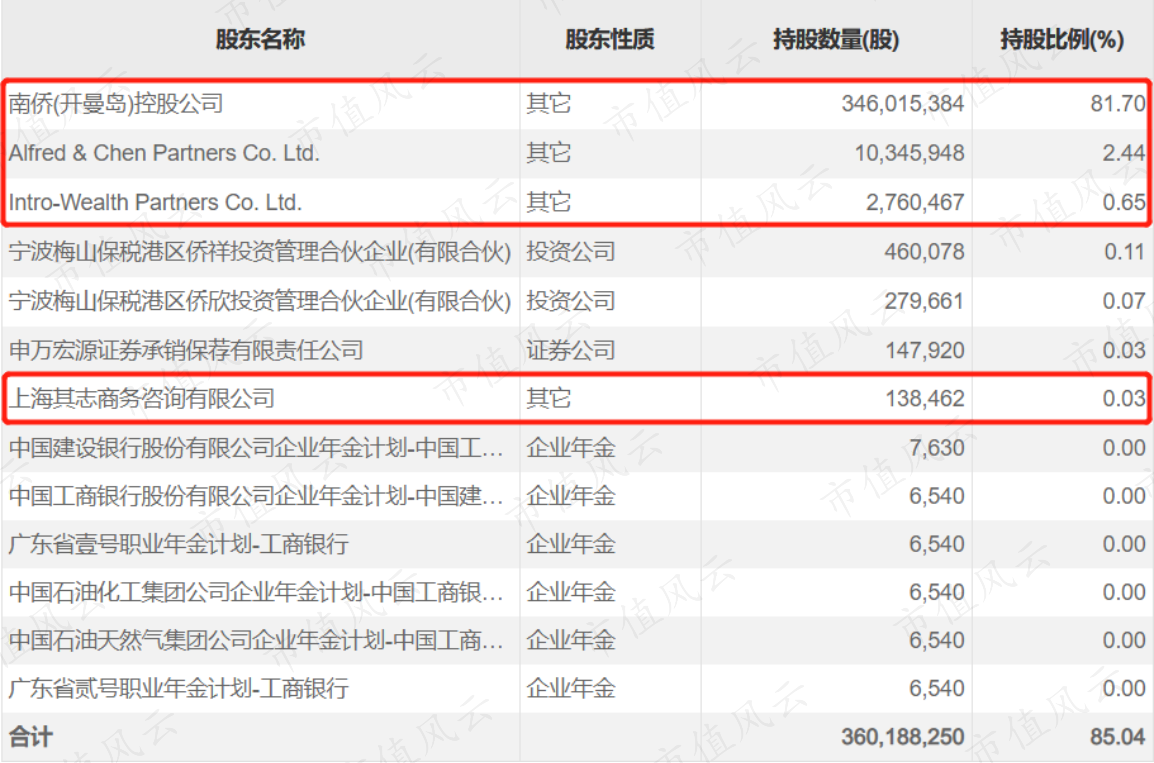The image size is (1154, 763).
Task: Click share count 138,462
Action: coord(924,399)
